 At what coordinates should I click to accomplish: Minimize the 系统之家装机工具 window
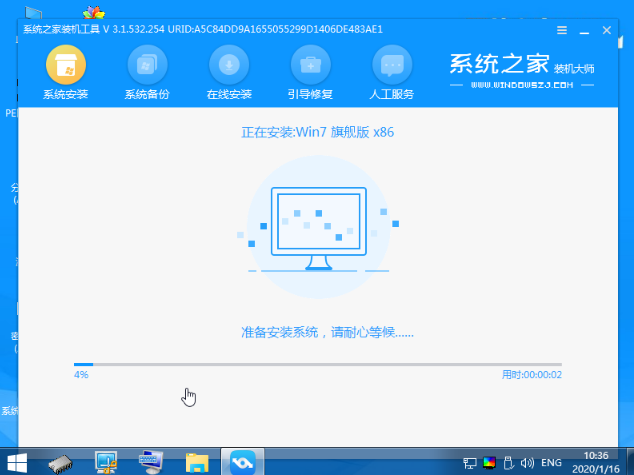tap(584, 31)
